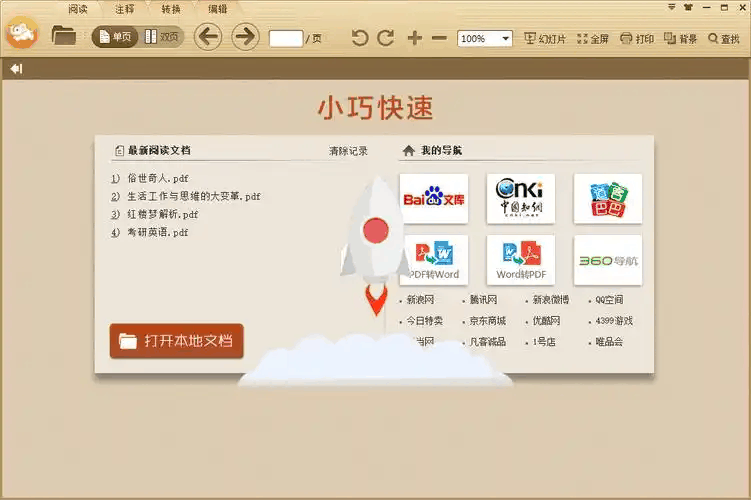
Task: Click the 打印 print button
Action: 637,39
